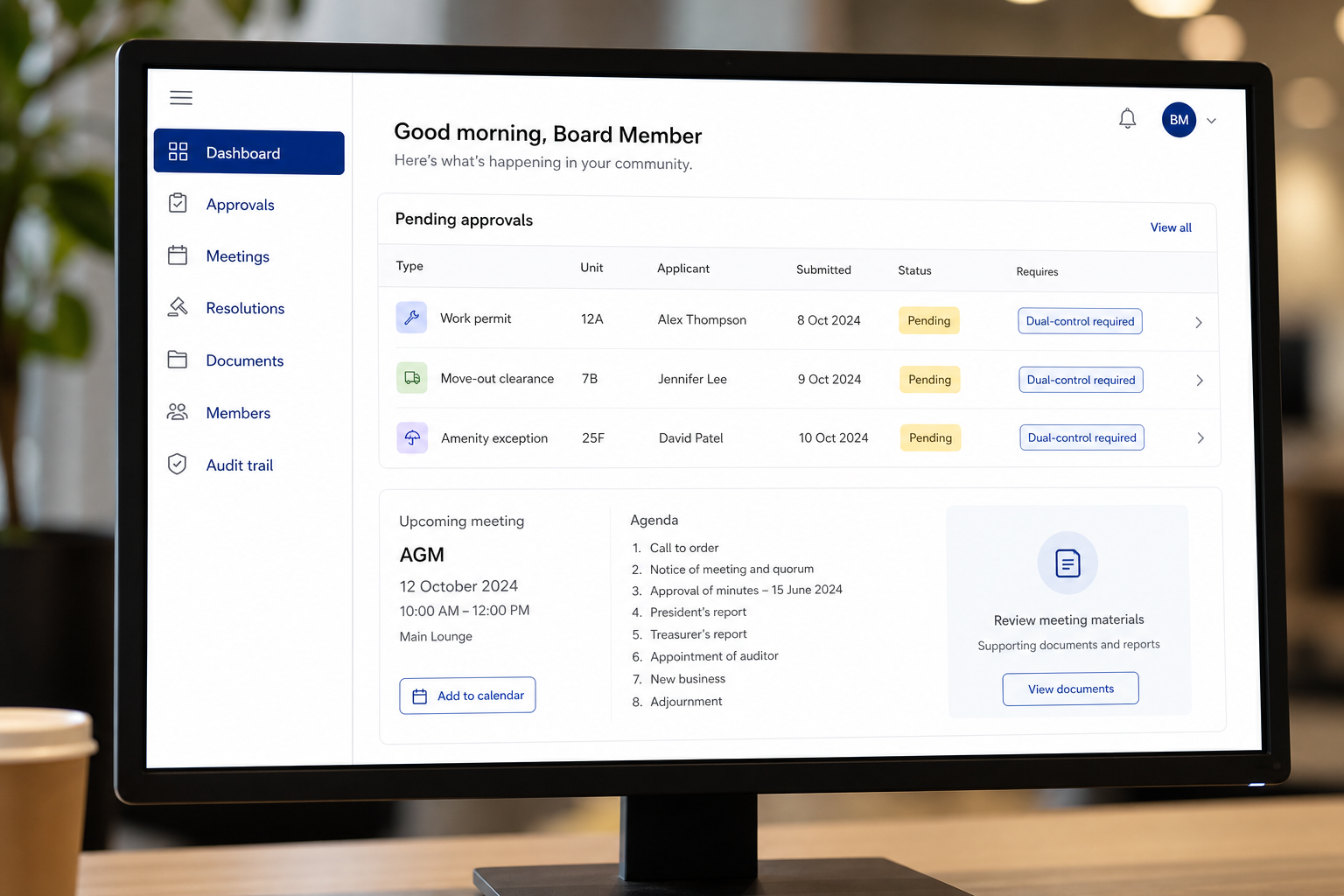
Task: Click the Work permit wrench icon
Action: point(411,317)
